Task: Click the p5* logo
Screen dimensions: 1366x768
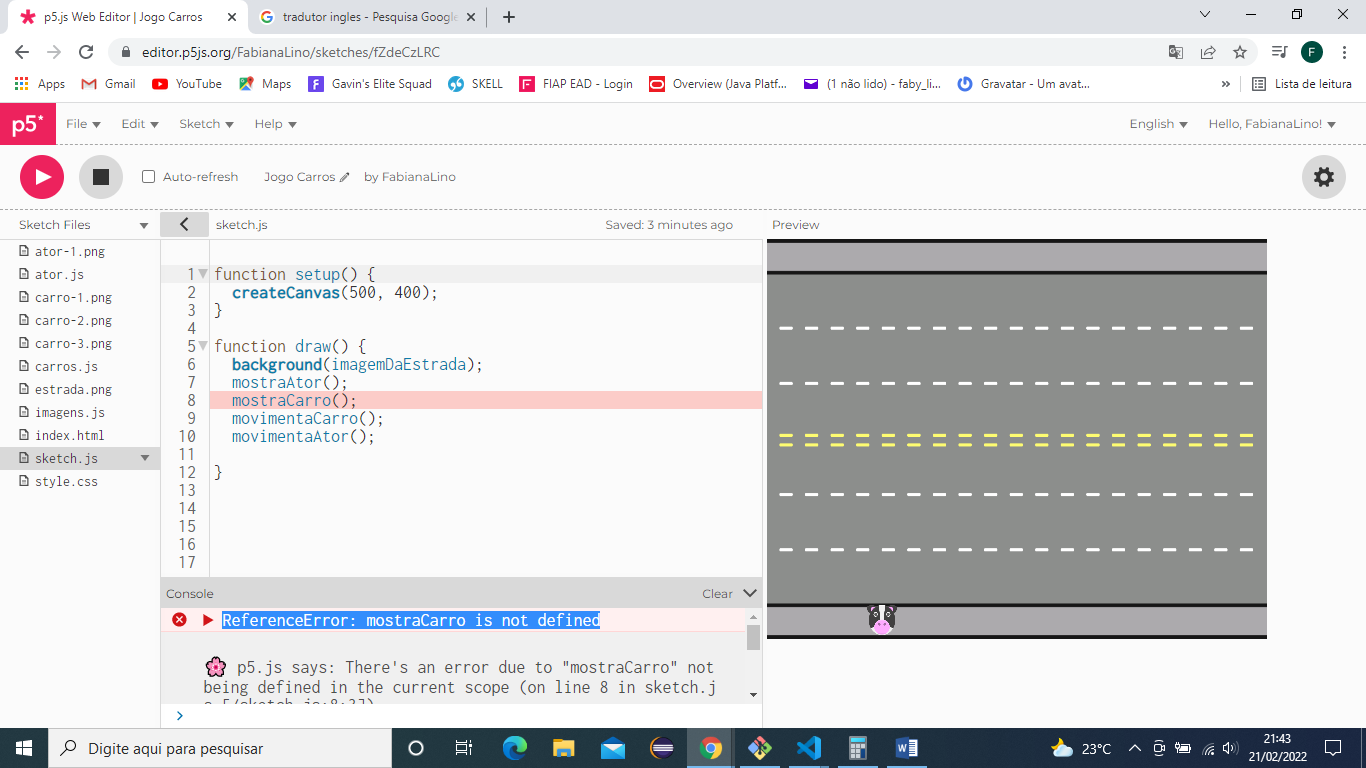Action: (27, 124)
